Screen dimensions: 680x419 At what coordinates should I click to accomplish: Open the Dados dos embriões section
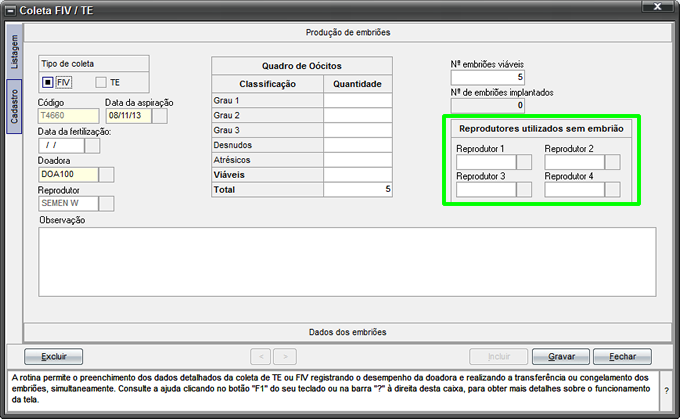(x=348, y=332)
